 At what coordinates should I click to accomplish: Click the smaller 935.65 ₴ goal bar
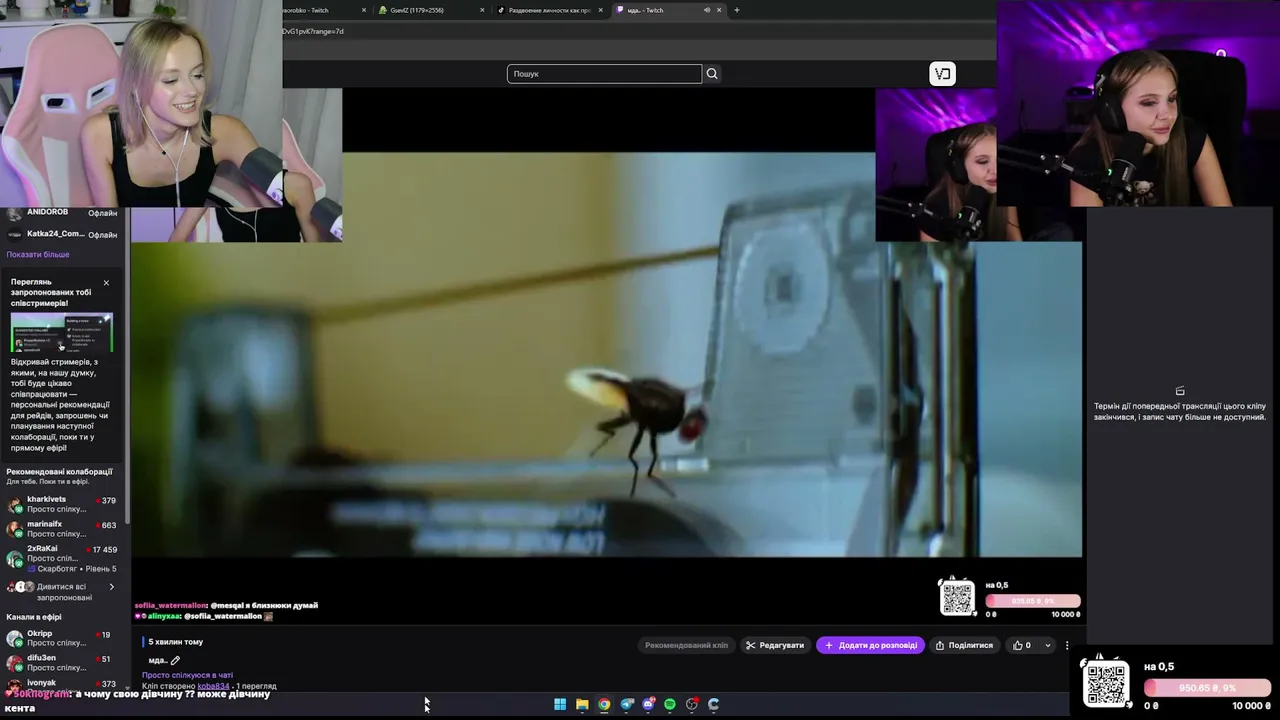point(1033,601)
